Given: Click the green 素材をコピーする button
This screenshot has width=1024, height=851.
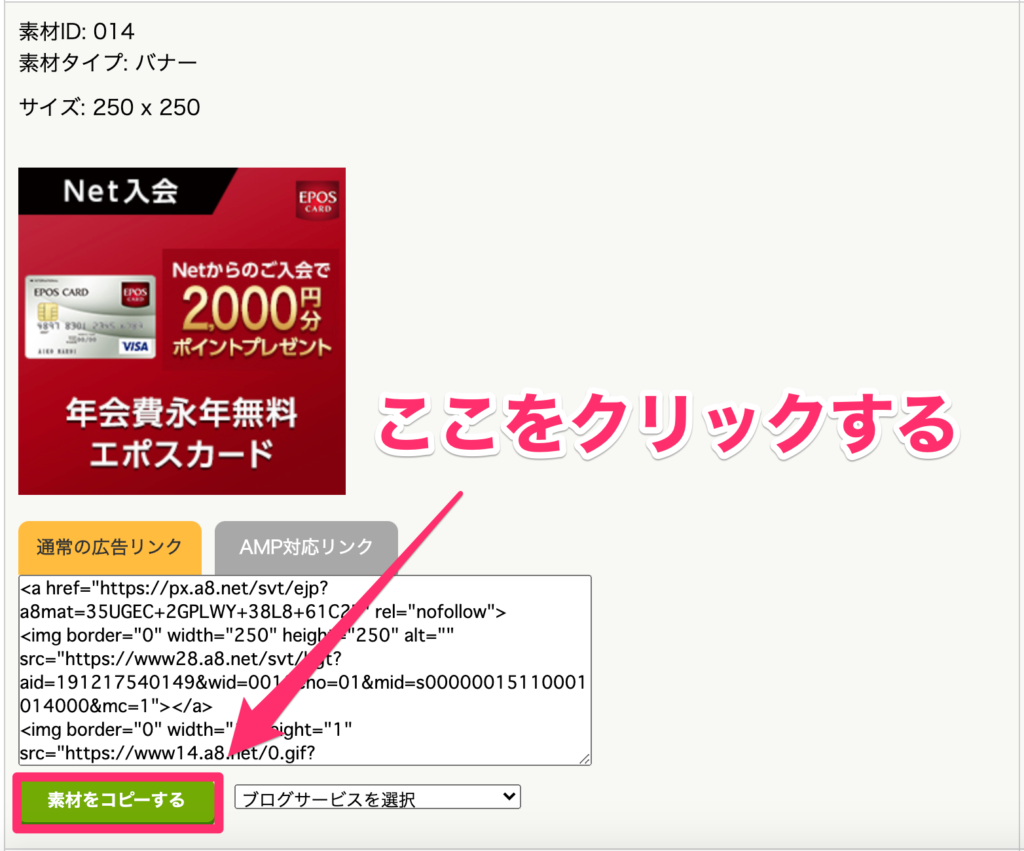Looking at the screenshot, I should point(118,801).
